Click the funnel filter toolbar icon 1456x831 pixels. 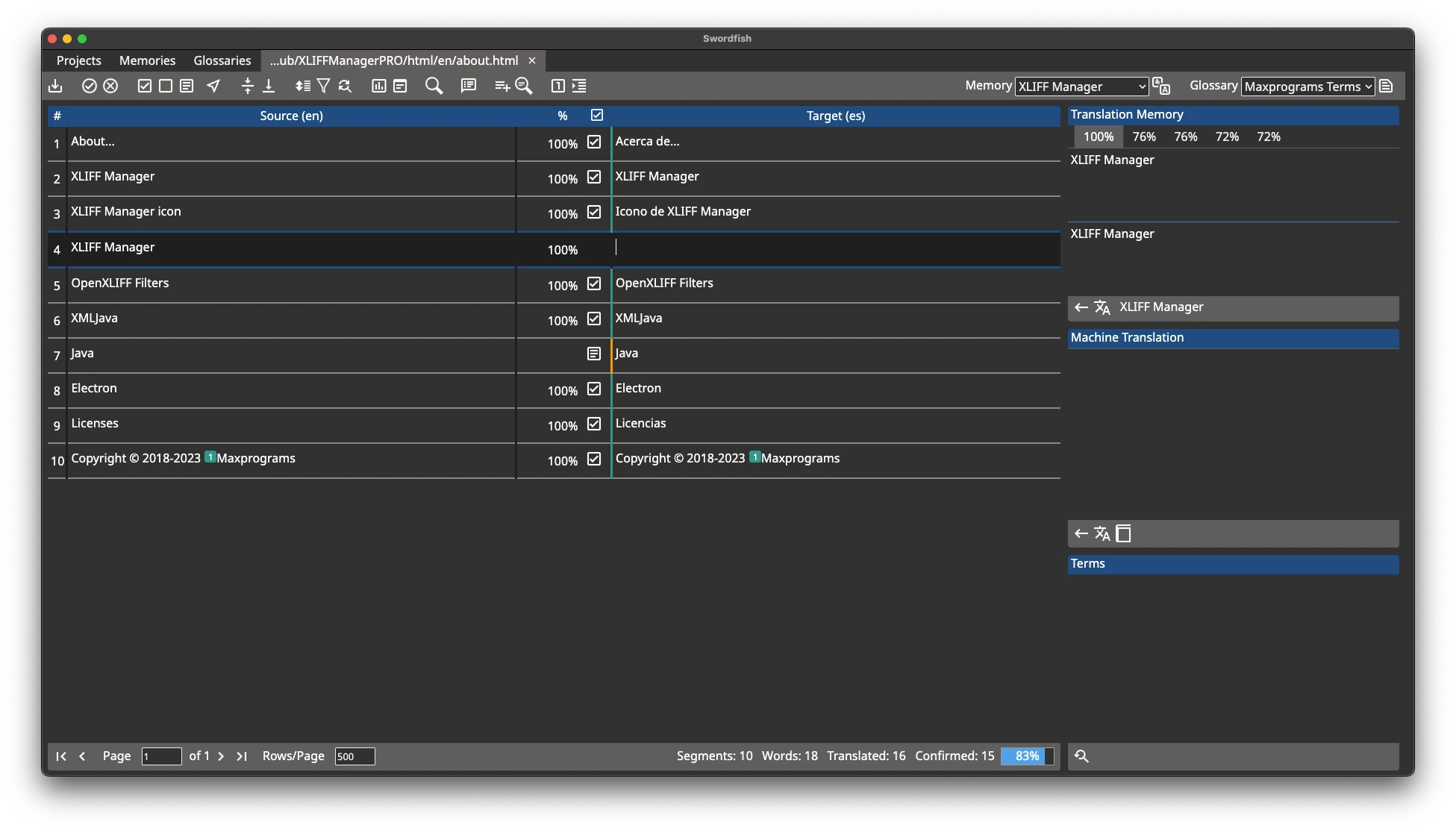click(323, 86)
